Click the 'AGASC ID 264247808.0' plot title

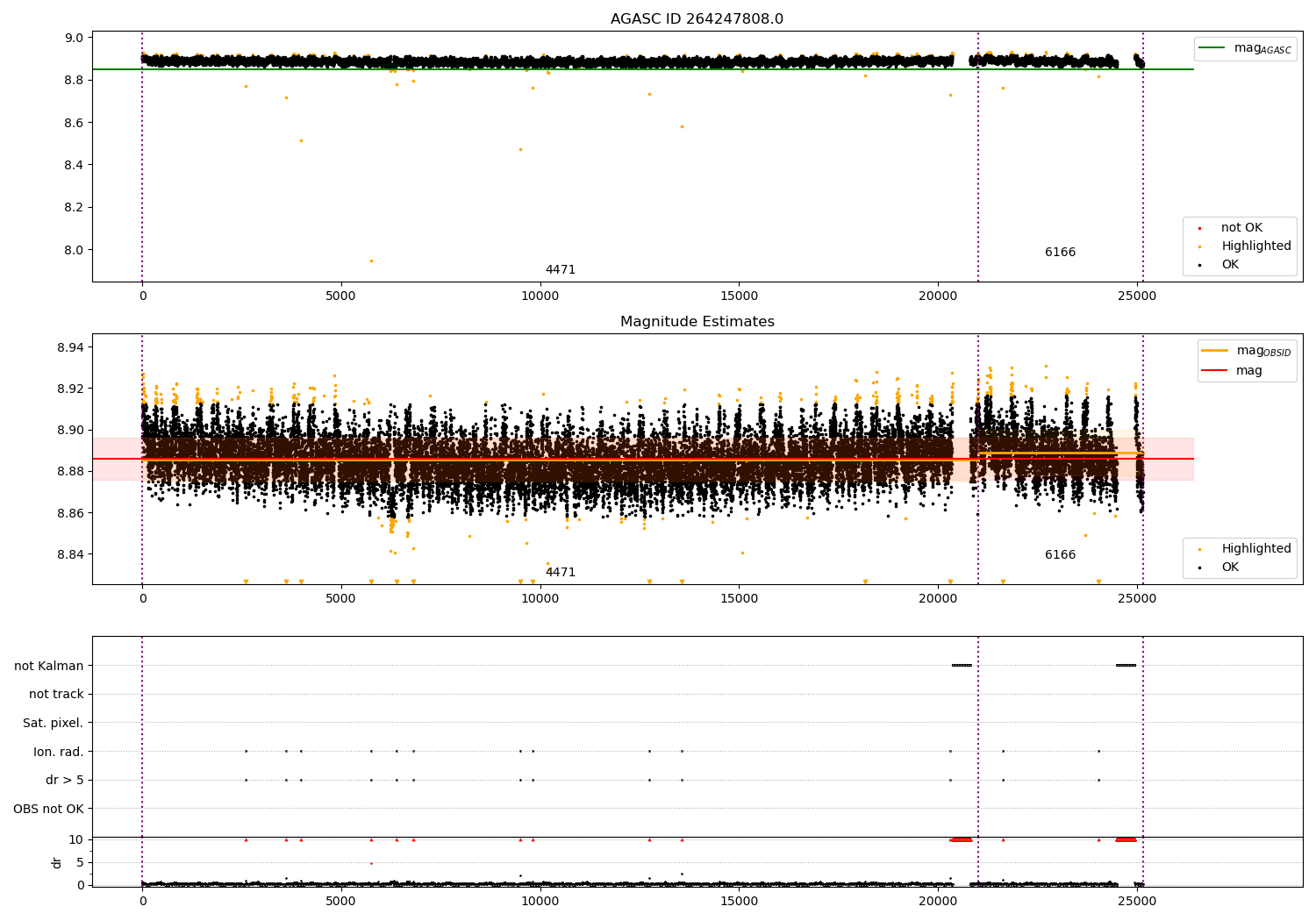coord(697,19)
